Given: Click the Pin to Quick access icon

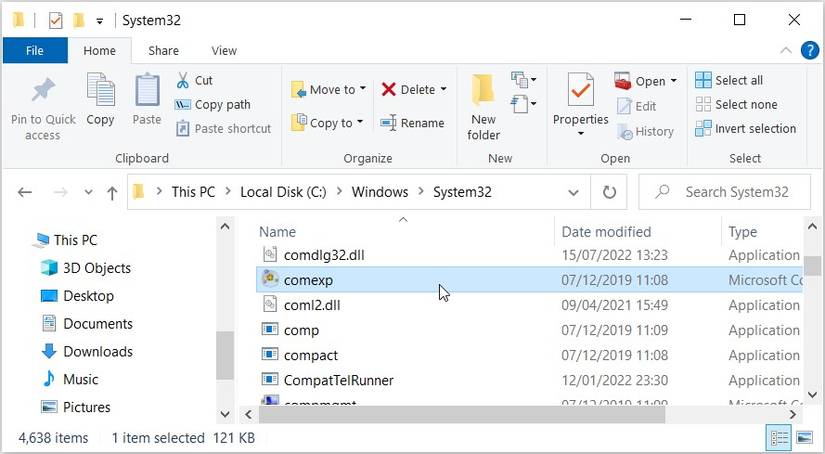Looking at the screenshot, I should click(43, 90).
